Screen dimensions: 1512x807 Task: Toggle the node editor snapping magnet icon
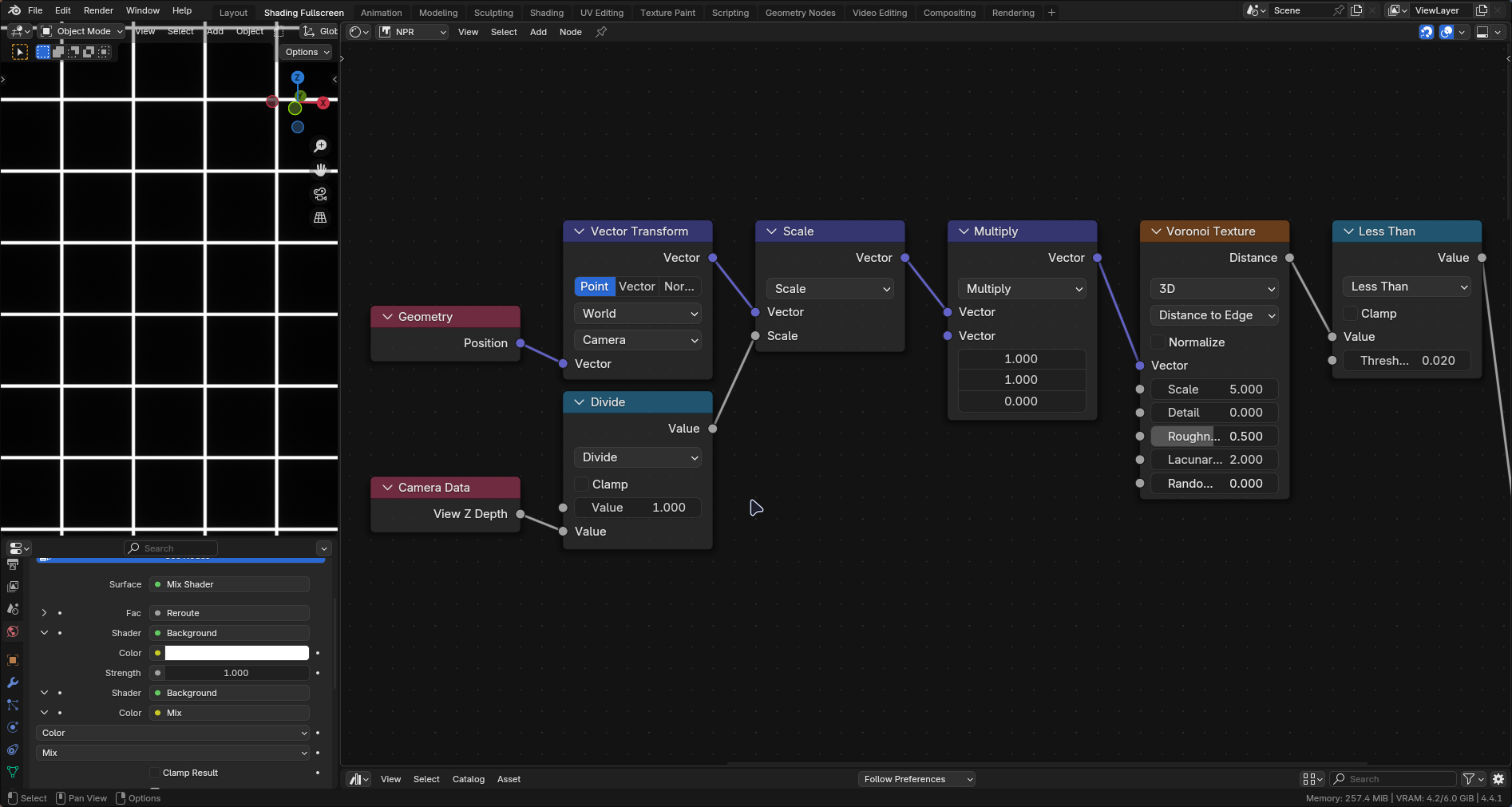click(1426, 32)
